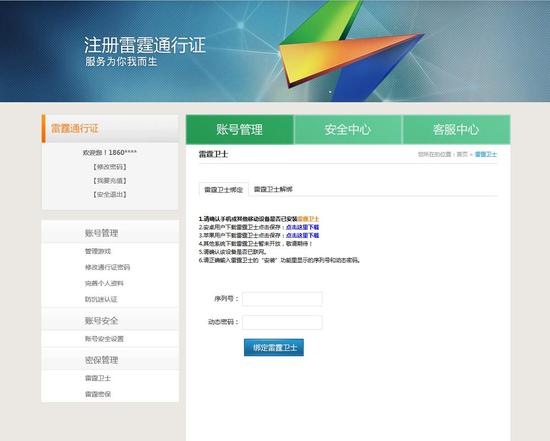The height and width of the screenshot is (441, 550).
Task: Click the 服务为你我而生 banner slogan
Action: click(x=121, y=62)
